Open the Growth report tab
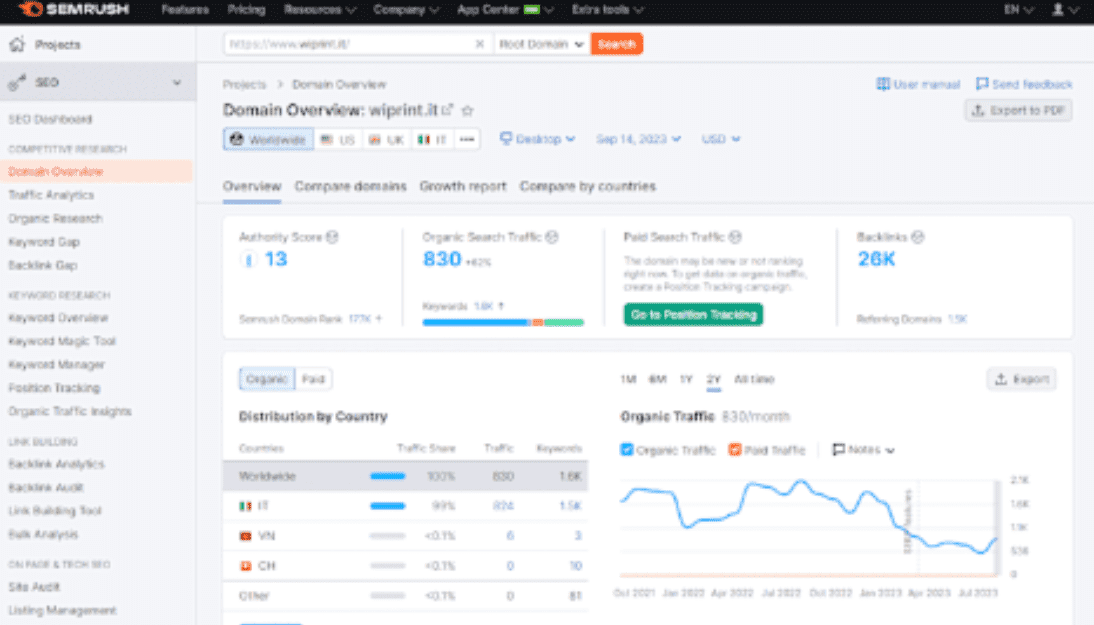 463,186
